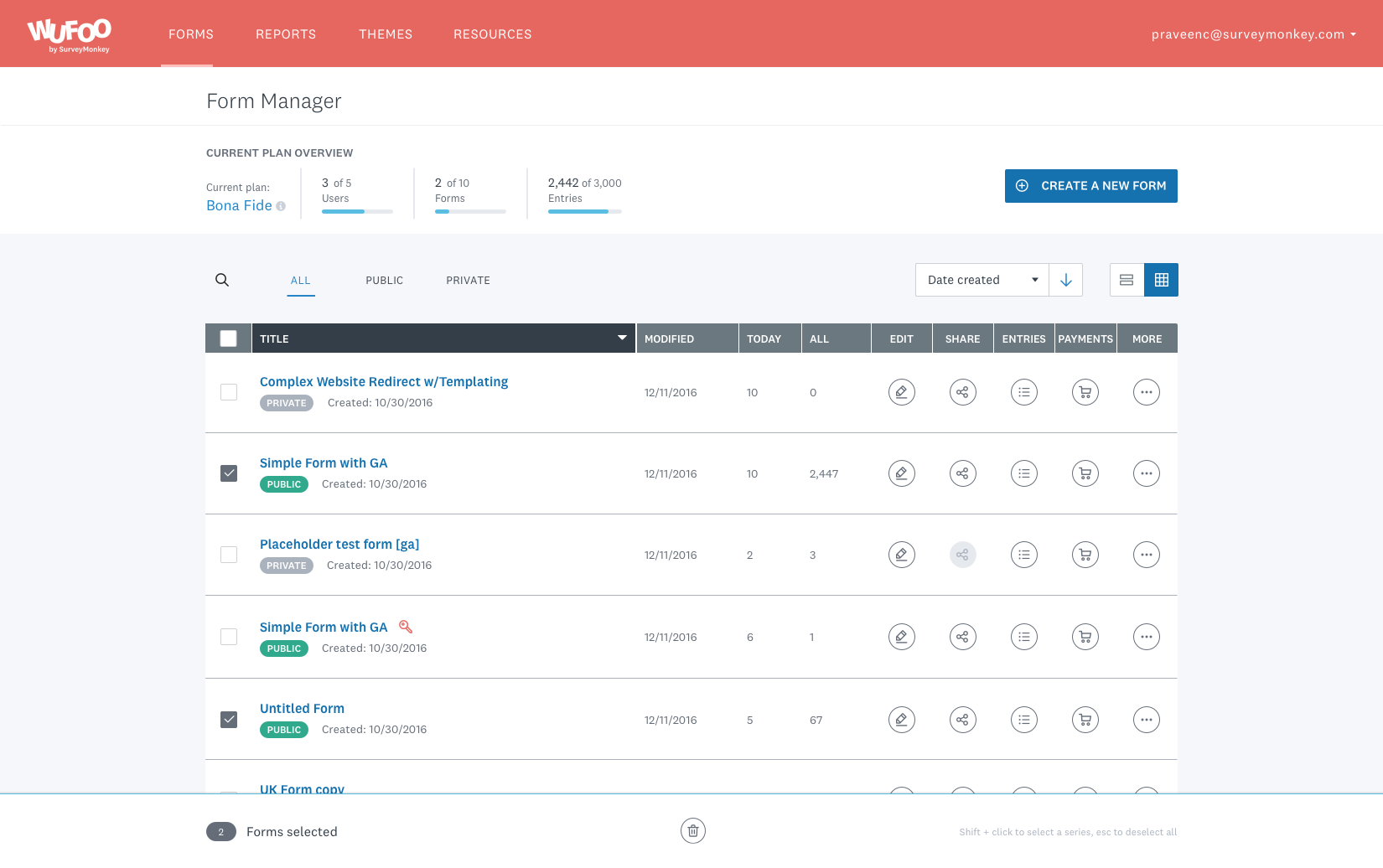Open the Public filter tab
This screenshot has height=868, width=1383.
(384, 280)
